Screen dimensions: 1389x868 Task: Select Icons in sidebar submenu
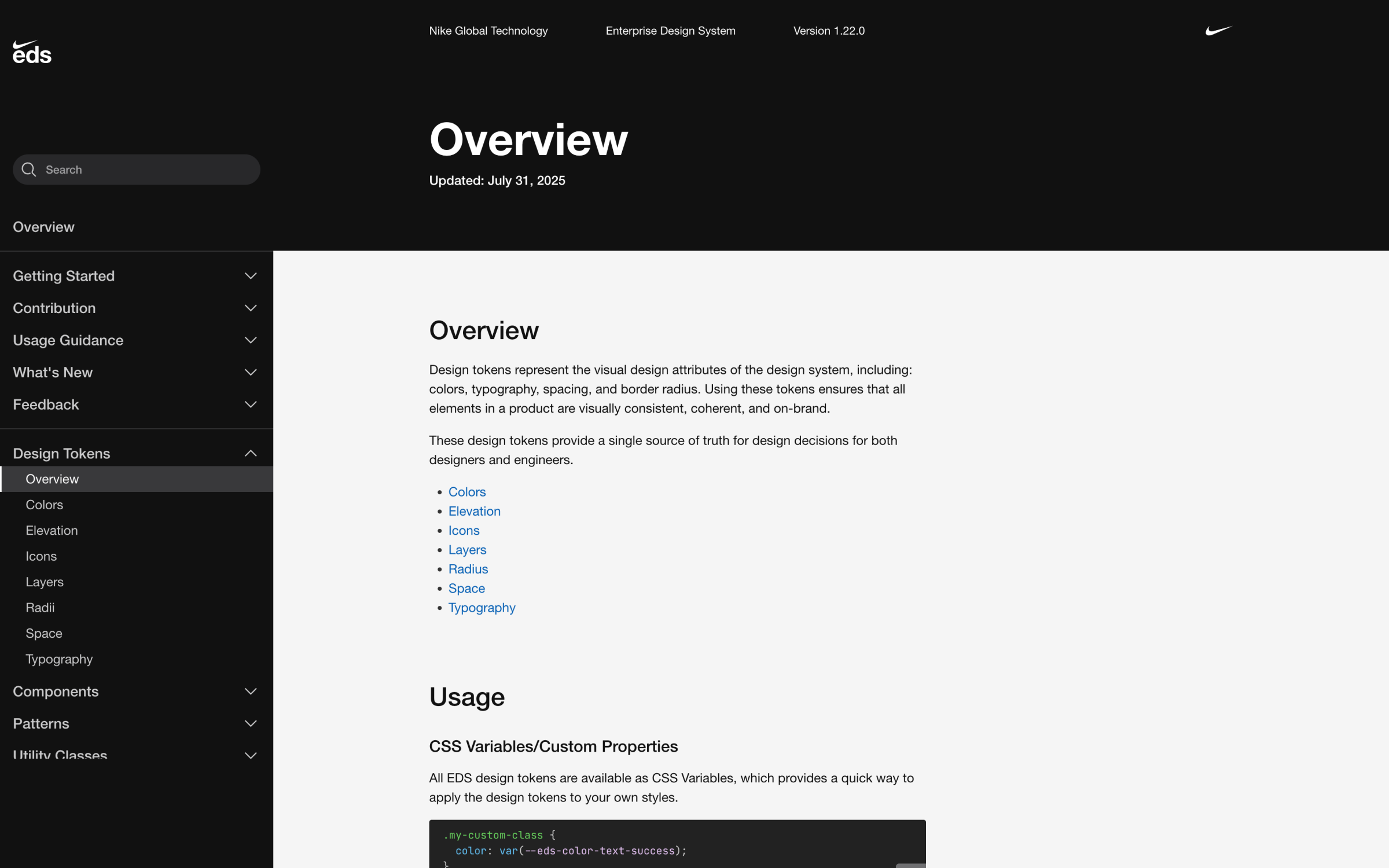[41, 556]
